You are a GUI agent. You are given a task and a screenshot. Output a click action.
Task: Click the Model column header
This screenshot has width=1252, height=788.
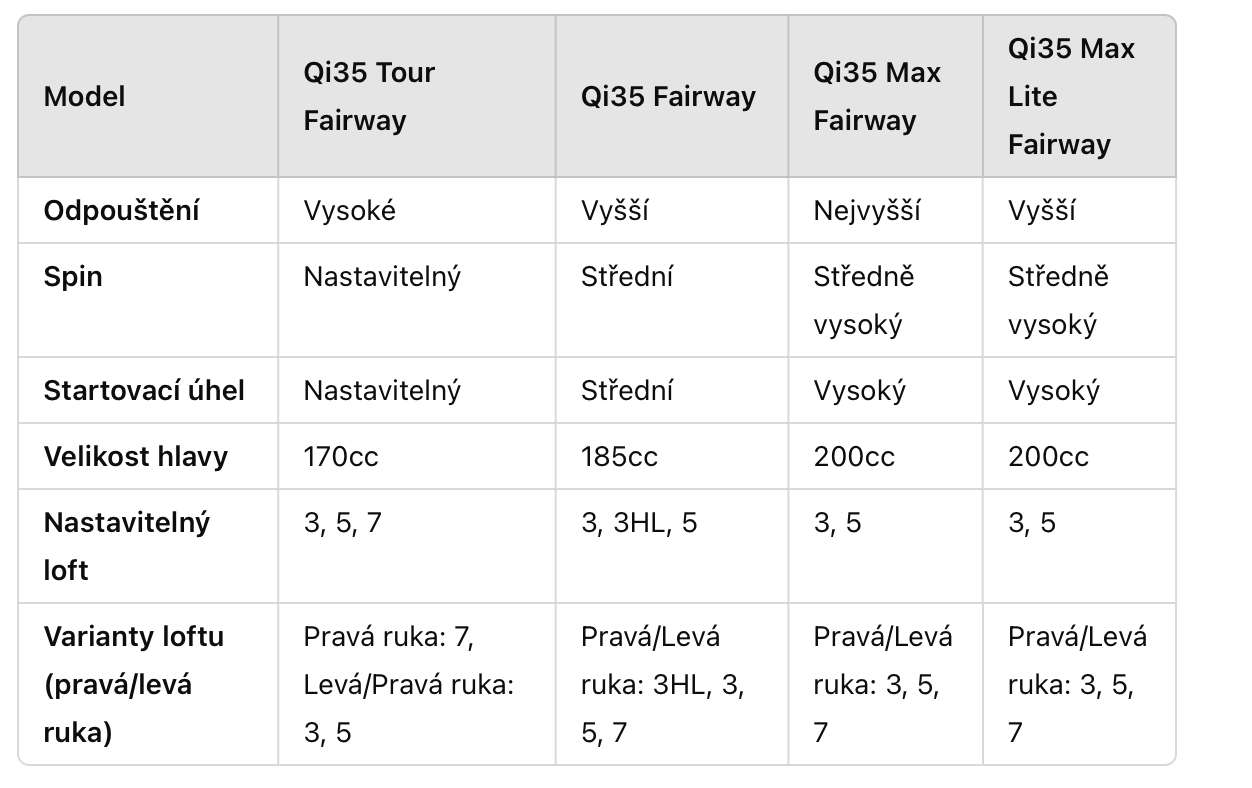click(x=85, y=97)
